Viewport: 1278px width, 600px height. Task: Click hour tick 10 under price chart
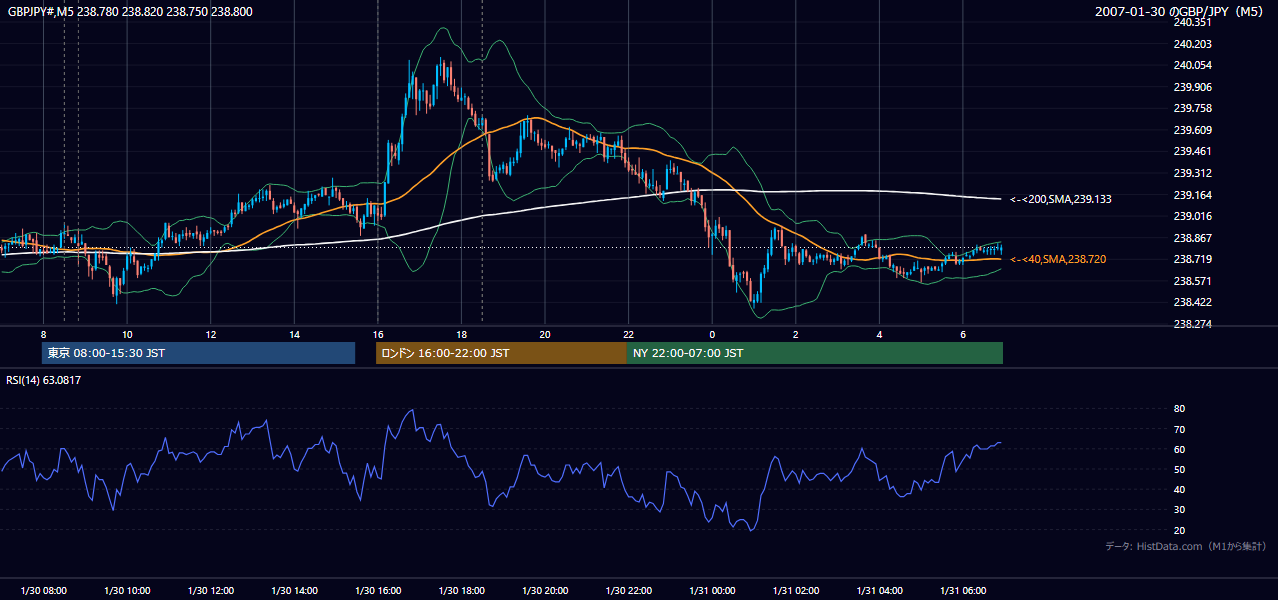127,334
